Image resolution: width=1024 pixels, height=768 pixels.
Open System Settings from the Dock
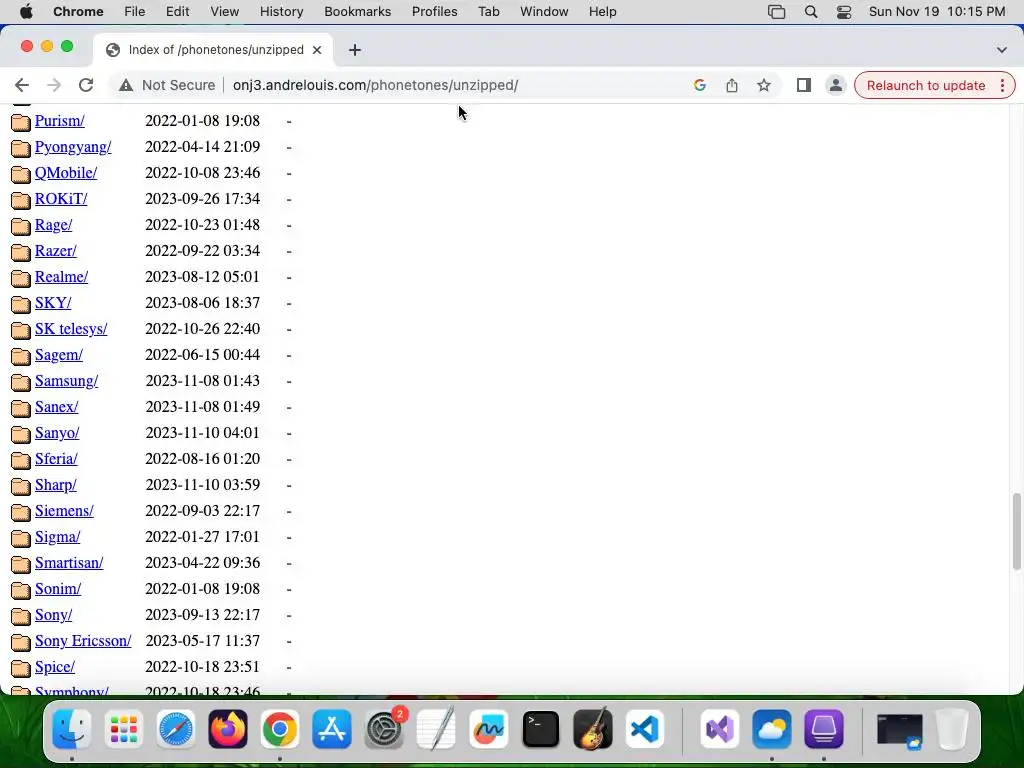pyautogui.click(x=384, y=729)
